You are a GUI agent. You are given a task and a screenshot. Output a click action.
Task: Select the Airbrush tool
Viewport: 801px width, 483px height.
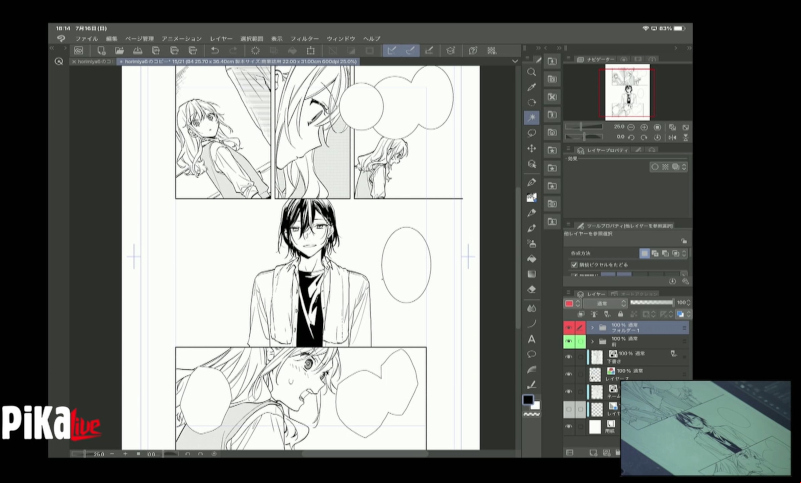click(531, 243)
